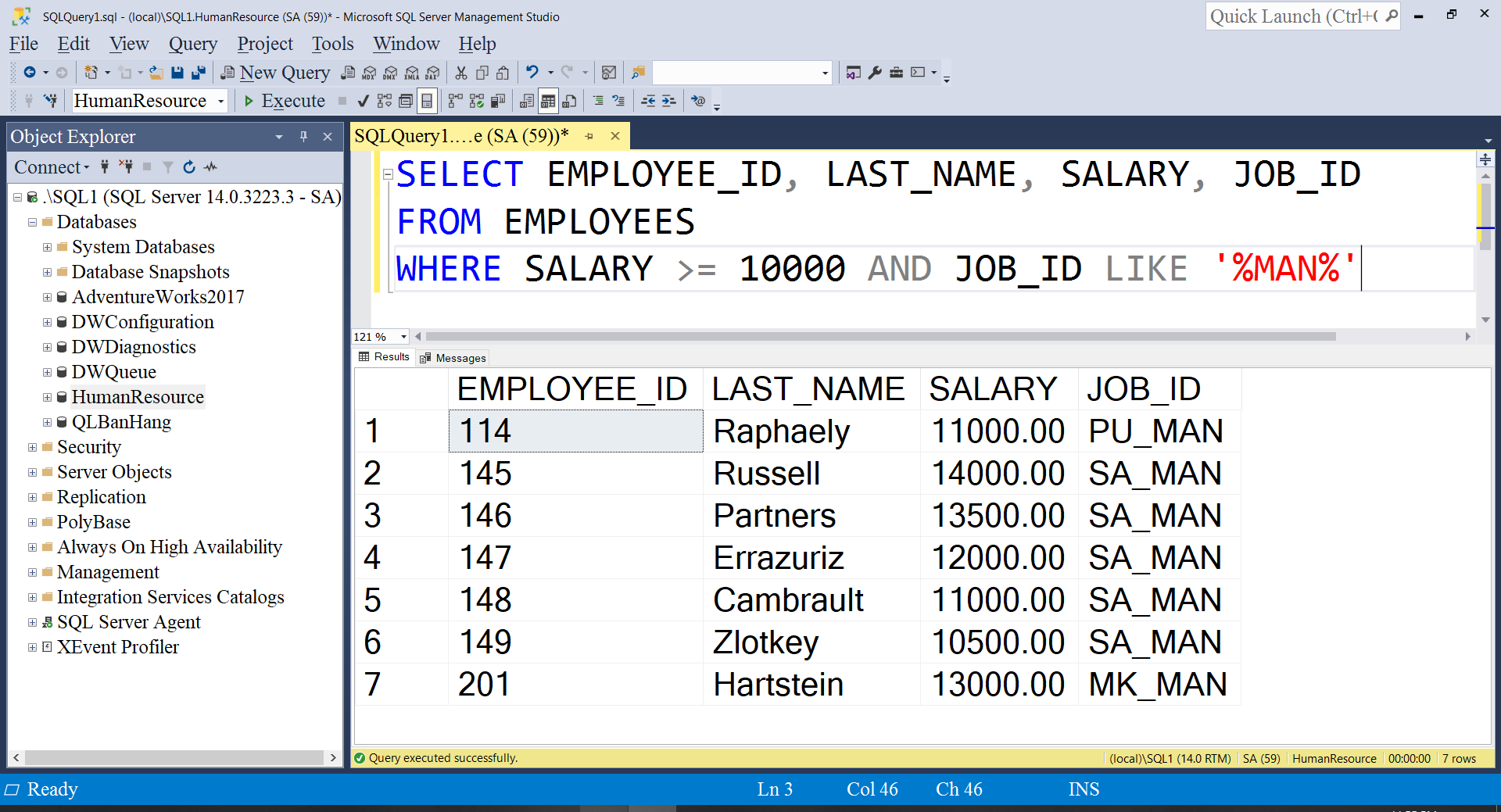The image size is (1501, 812).
Task: Close the SQLQuery1 document tab
Action: [x=615, y=136]
